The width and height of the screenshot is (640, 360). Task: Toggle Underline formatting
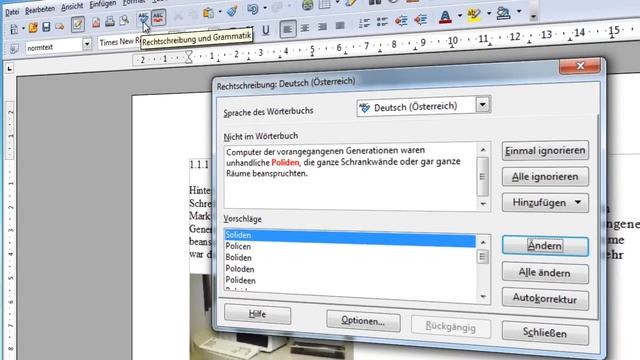266,30
